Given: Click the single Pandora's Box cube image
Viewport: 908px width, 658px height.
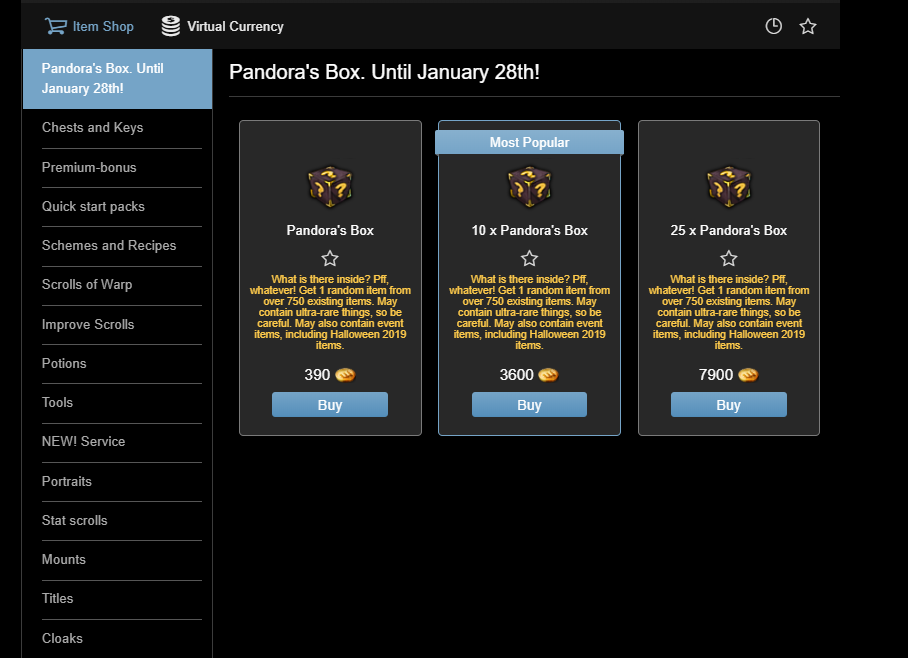Looking at the screenshot, I should [330, 187].
